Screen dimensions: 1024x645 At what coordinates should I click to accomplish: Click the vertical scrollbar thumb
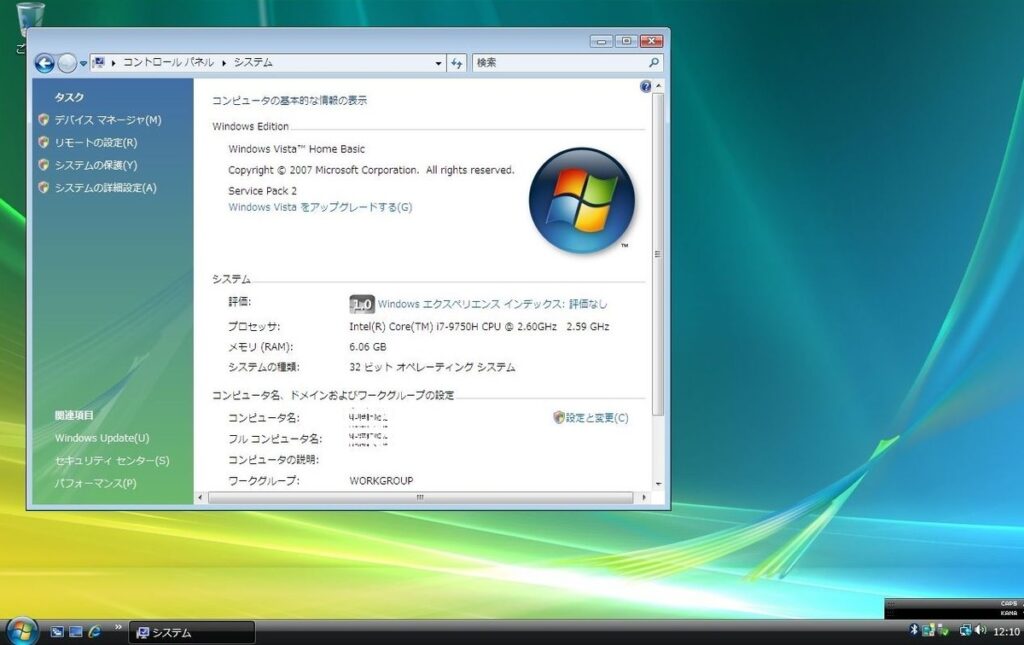pyautogui.click(x=658, y=254)
